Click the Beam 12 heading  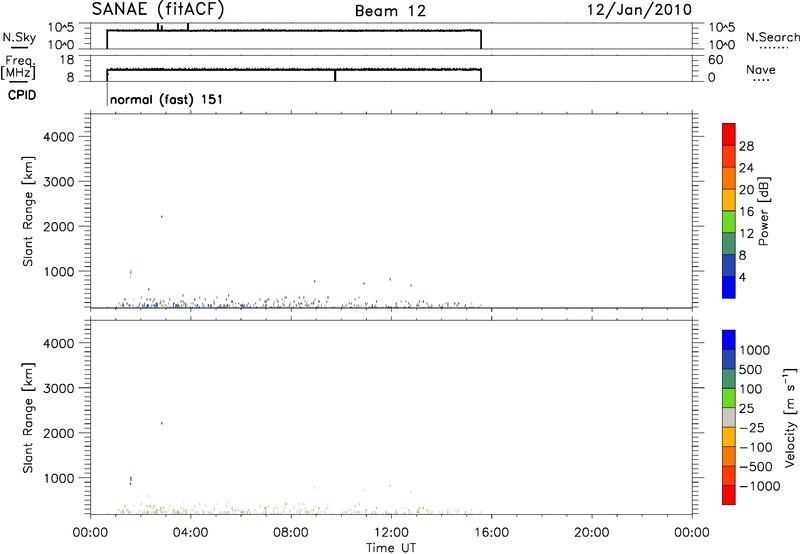coord(390,11)
